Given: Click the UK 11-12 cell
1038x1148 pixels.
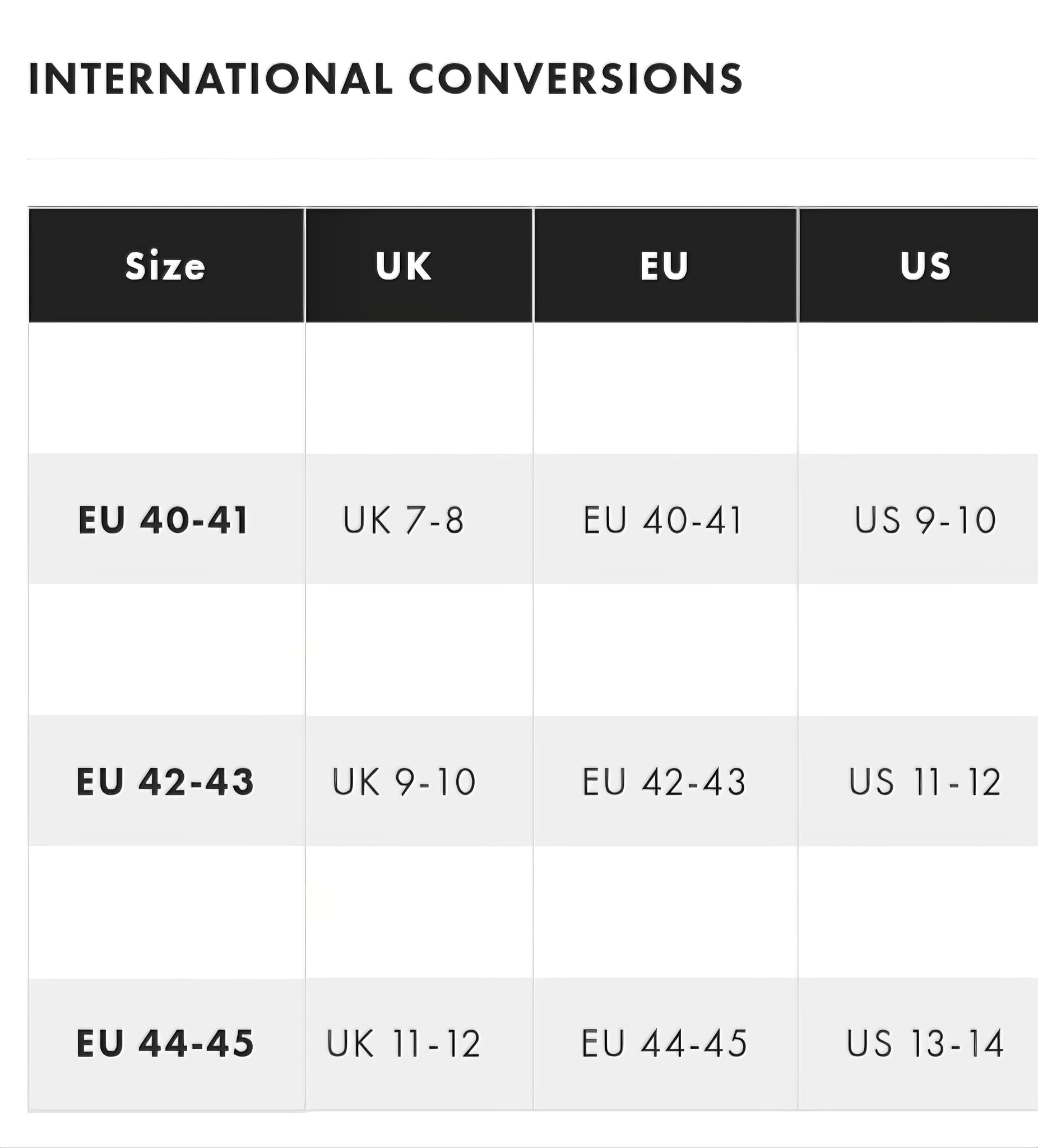Looking at the screenshot, I should coord(404,1043).
